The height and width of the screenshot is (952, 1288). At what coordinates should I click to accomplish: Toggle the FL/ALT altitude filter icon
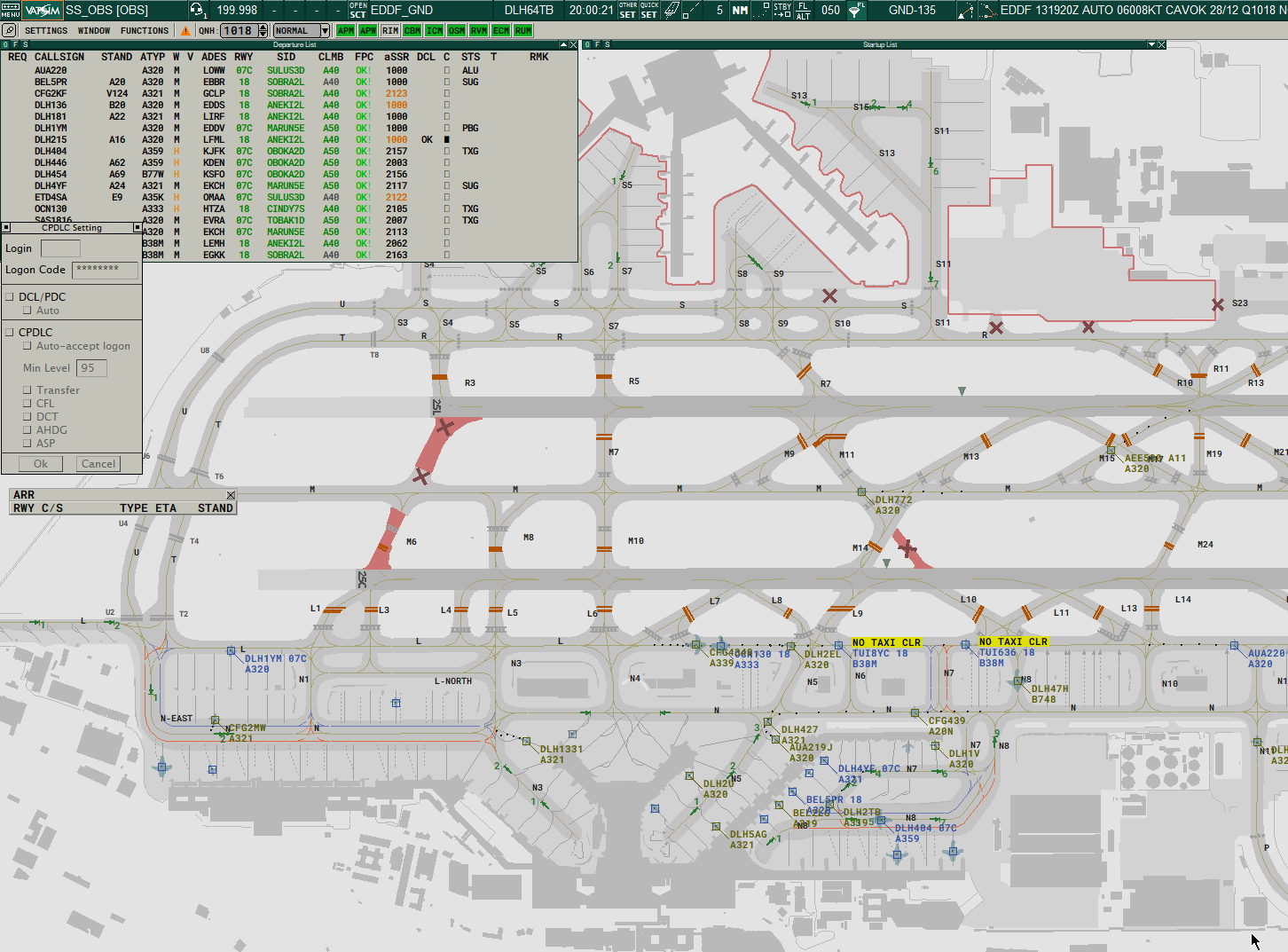pos(804,10)
